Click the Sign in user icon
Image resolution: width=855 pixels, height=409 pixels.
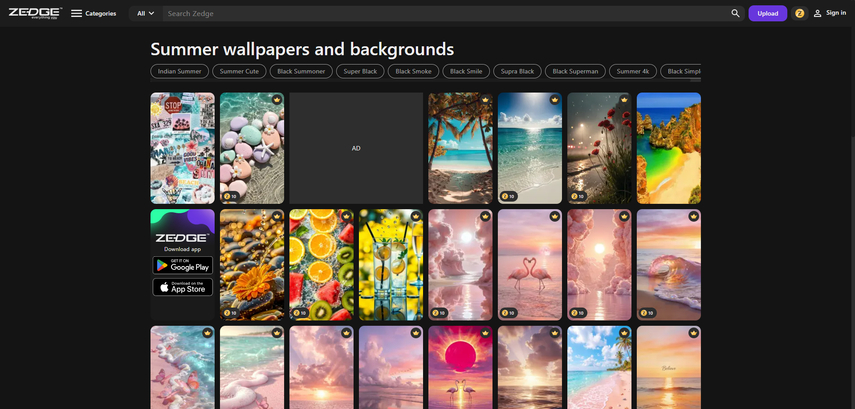tap(817, 14)
